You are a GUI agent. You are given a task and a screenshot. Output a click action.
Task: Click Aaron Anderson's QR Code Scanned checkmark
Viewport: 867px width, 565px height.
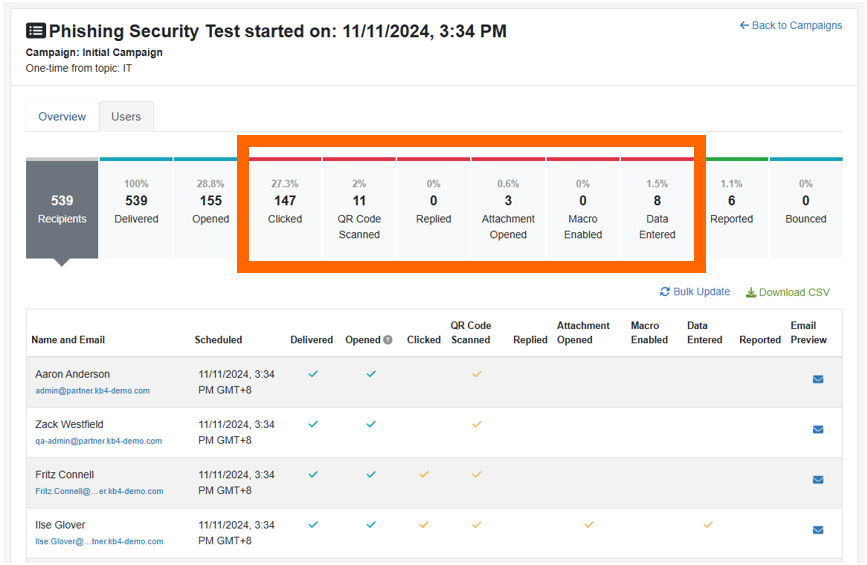(x=477, y=374)
